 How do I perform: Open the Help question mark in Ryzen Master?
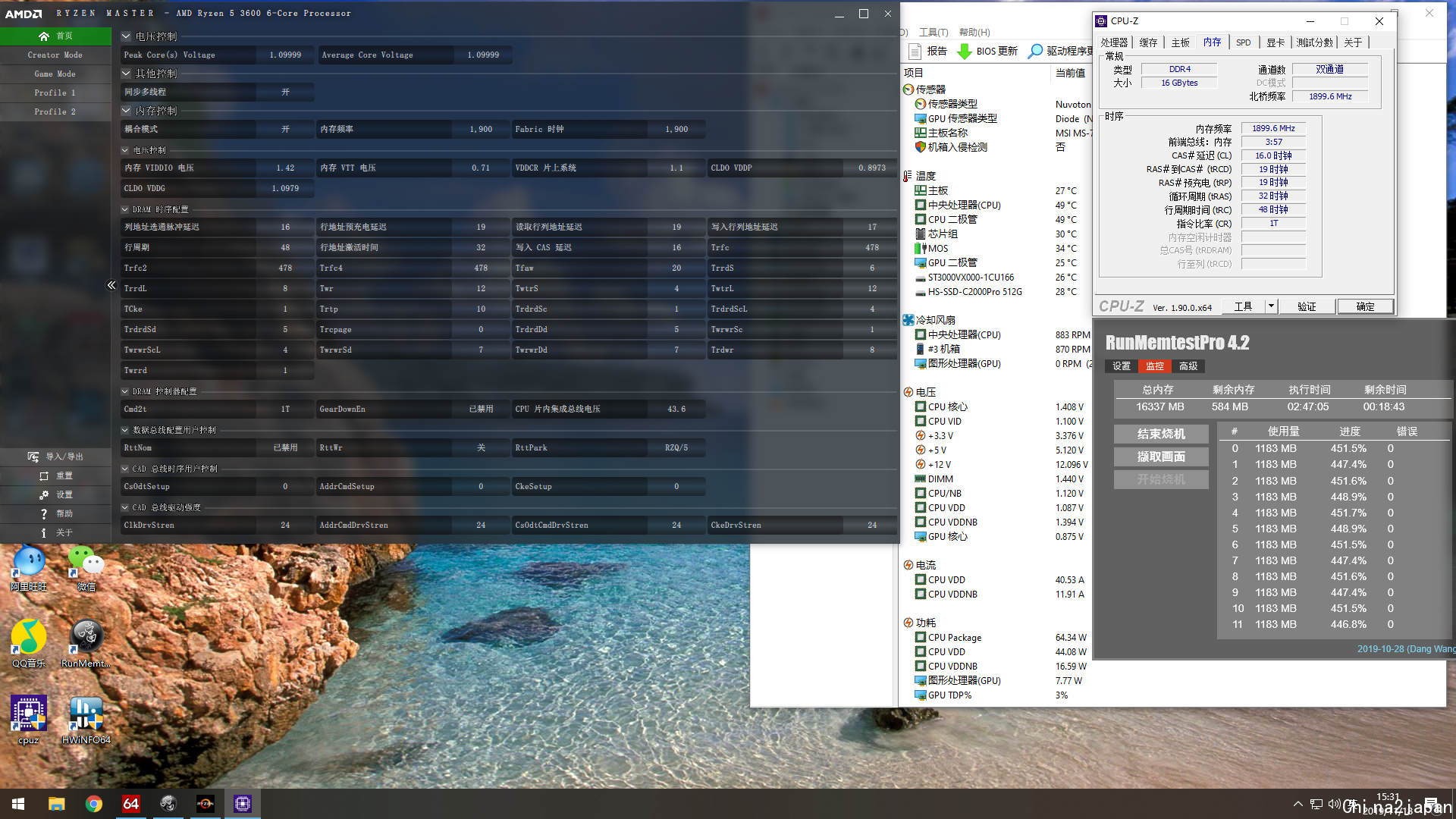[44, 513]
